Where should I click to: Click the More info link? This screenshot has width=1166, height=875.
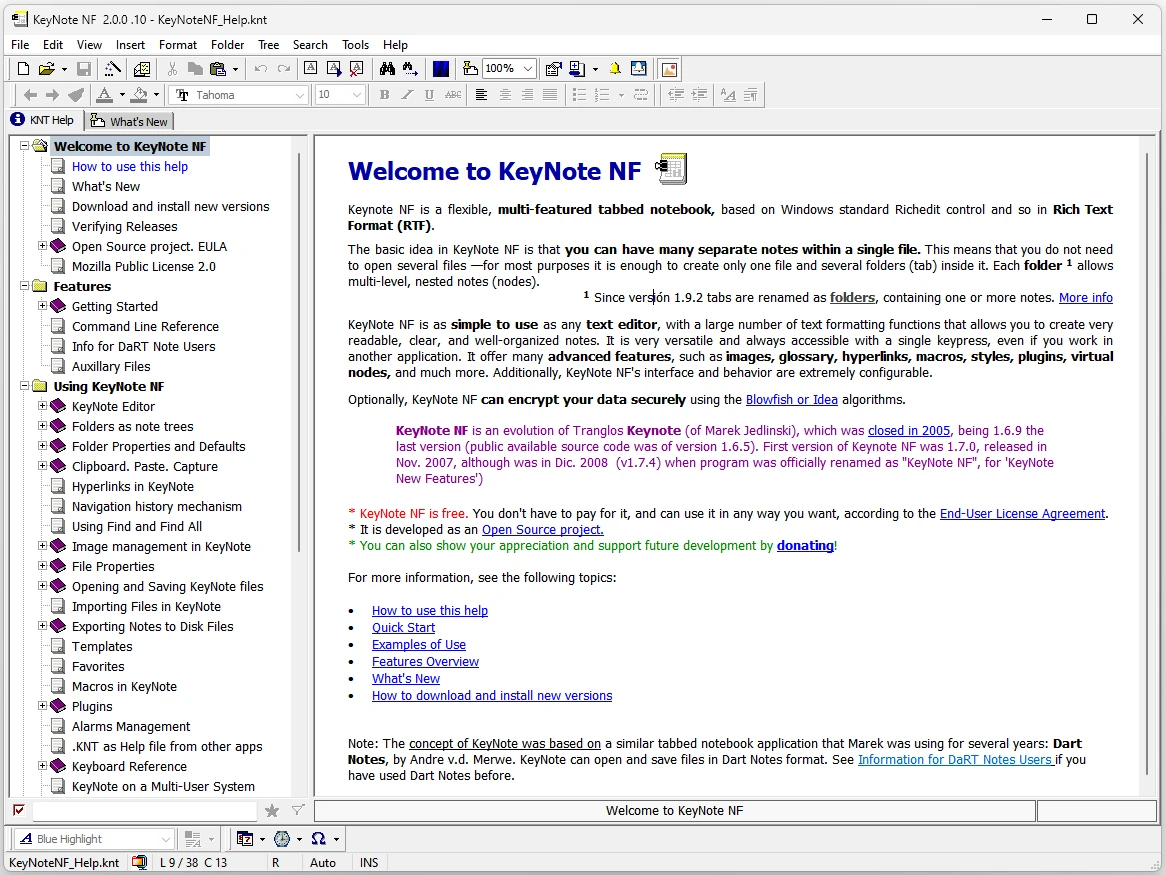(1086, 297)
